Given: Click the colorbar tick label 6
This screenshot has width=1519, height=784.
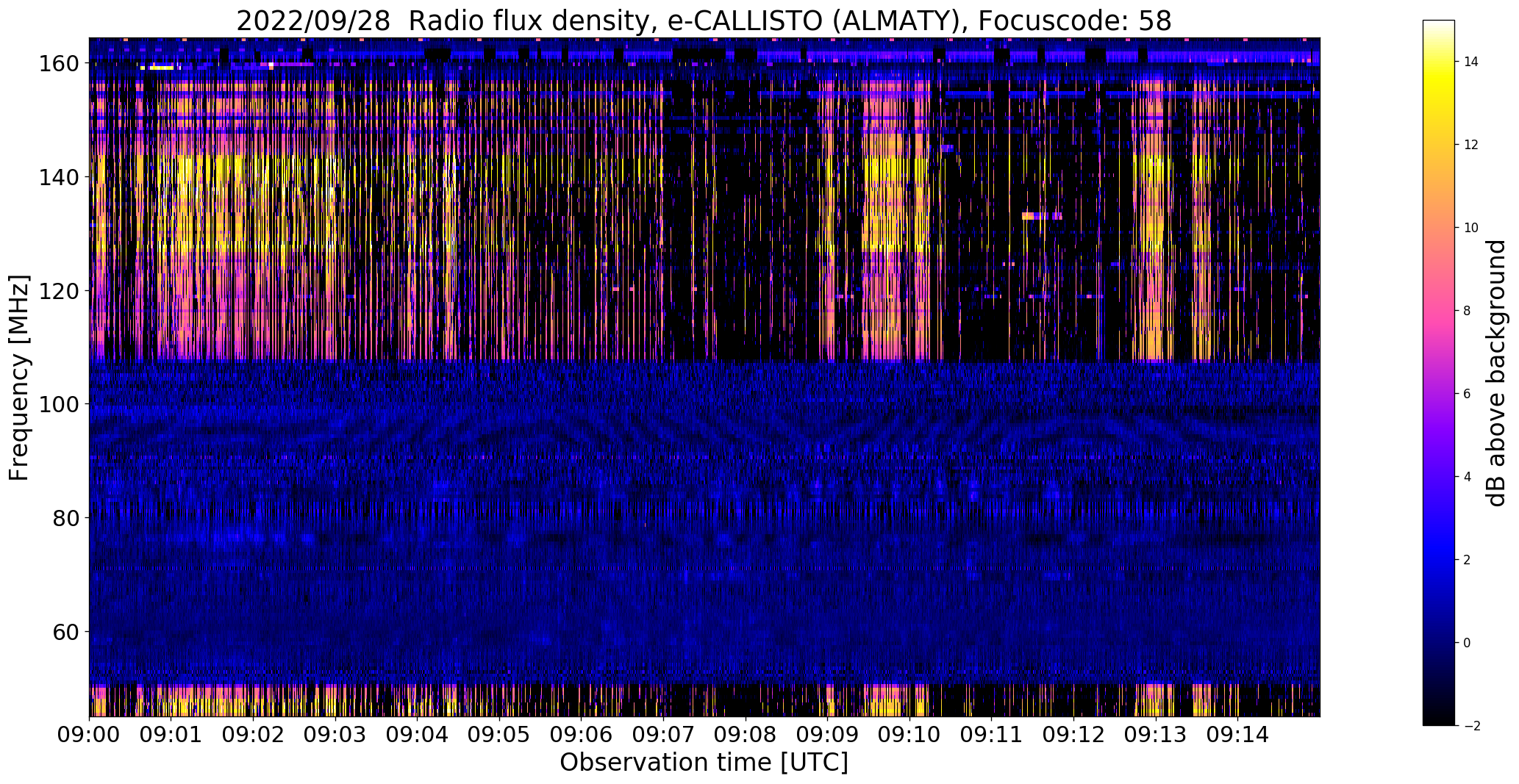Looking at the screenshot, I should coord(1468,394).
